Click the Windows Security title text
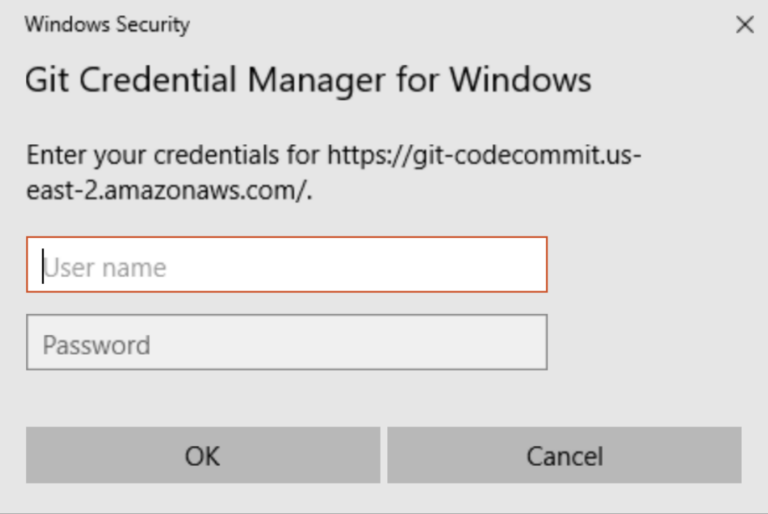 point(107,25)
